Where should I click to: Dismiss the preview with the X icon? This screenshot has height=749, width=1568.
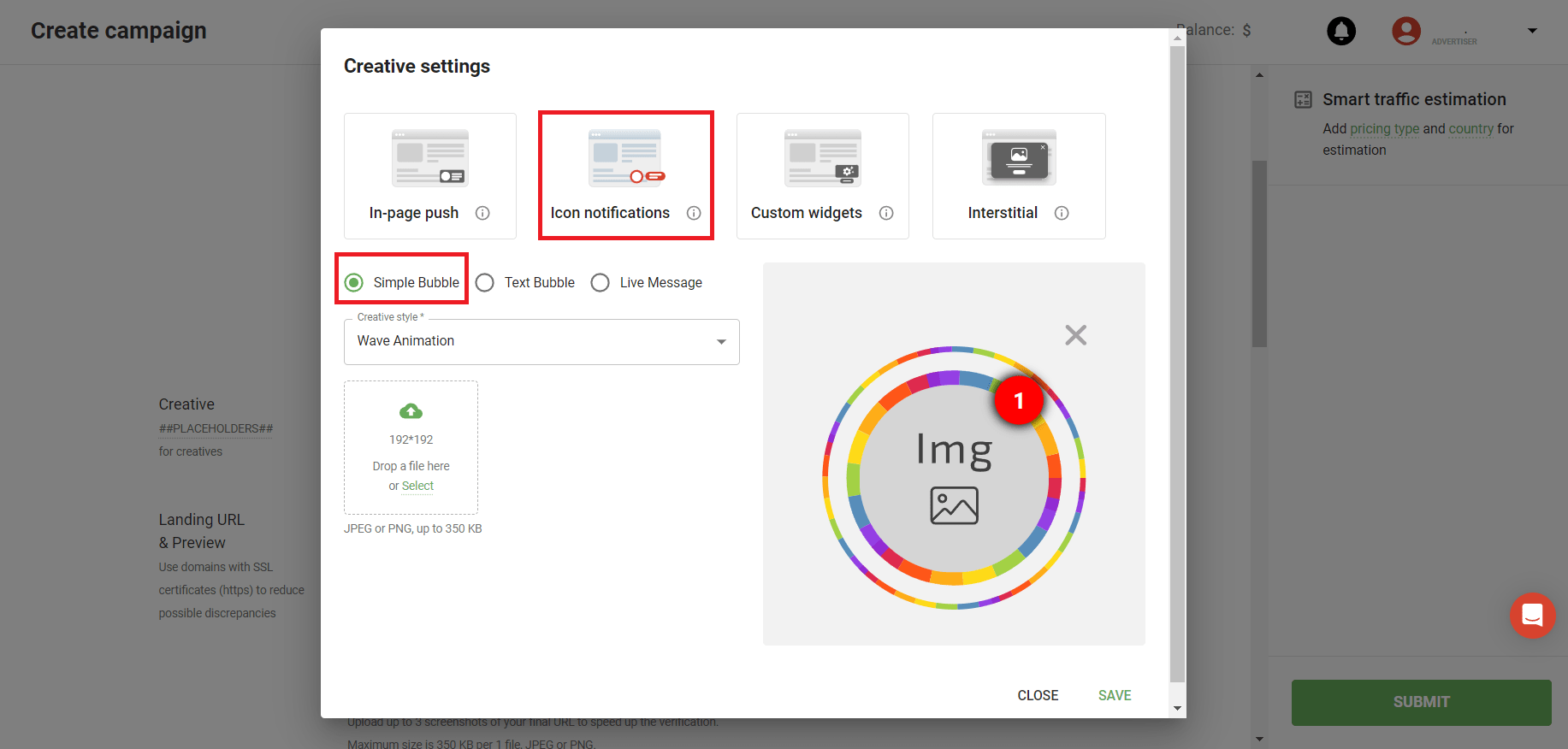tap(1075, 335)
